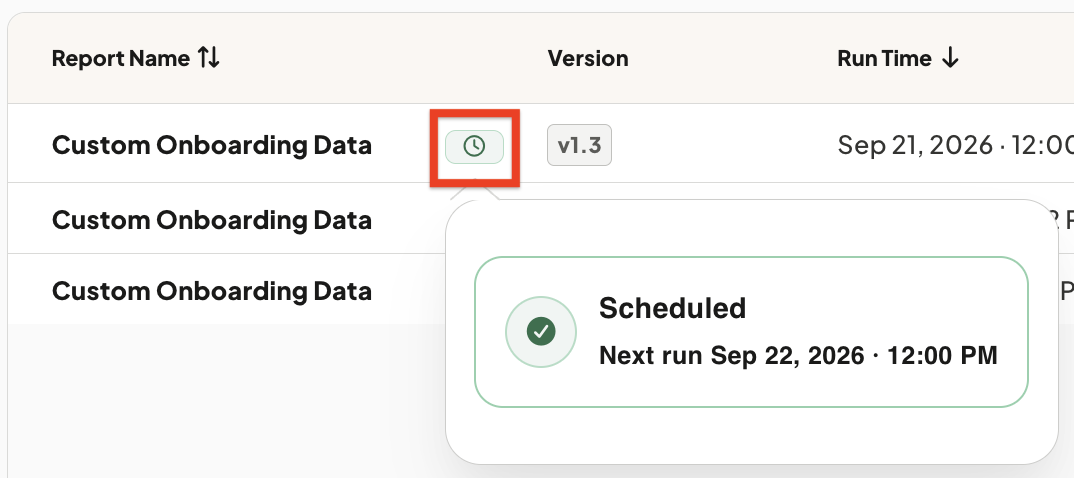This screenshot has width=1074, height=478.
Task: Click the Scheduled heading in the popup
Action: pyautogui.click(x=672, y=308)
